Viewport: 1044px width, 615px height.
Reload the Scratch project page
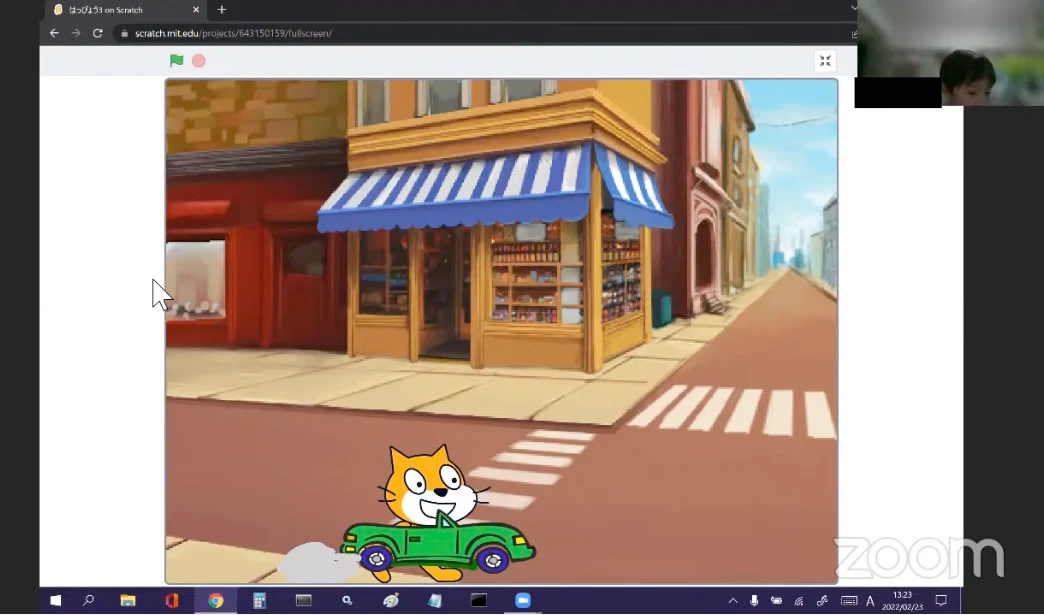98,33
